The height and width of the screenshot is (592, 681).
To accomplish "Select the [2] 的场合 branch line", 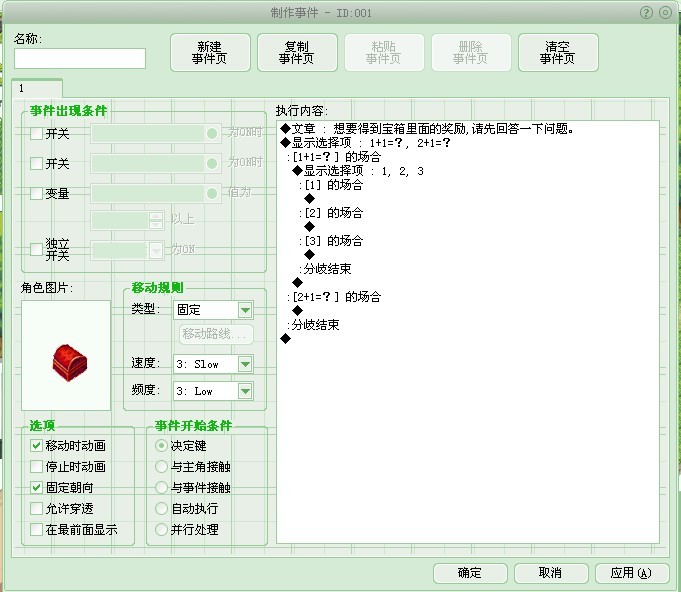I will [x=331, y=213].
